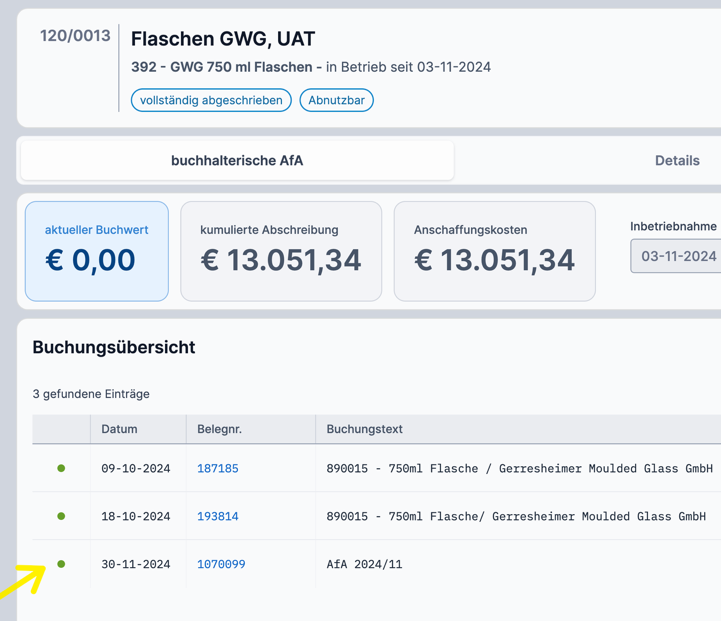721x621 pixels.
Task: Click the 'Abnutzbar' badge
Action: tap(336, 100)
